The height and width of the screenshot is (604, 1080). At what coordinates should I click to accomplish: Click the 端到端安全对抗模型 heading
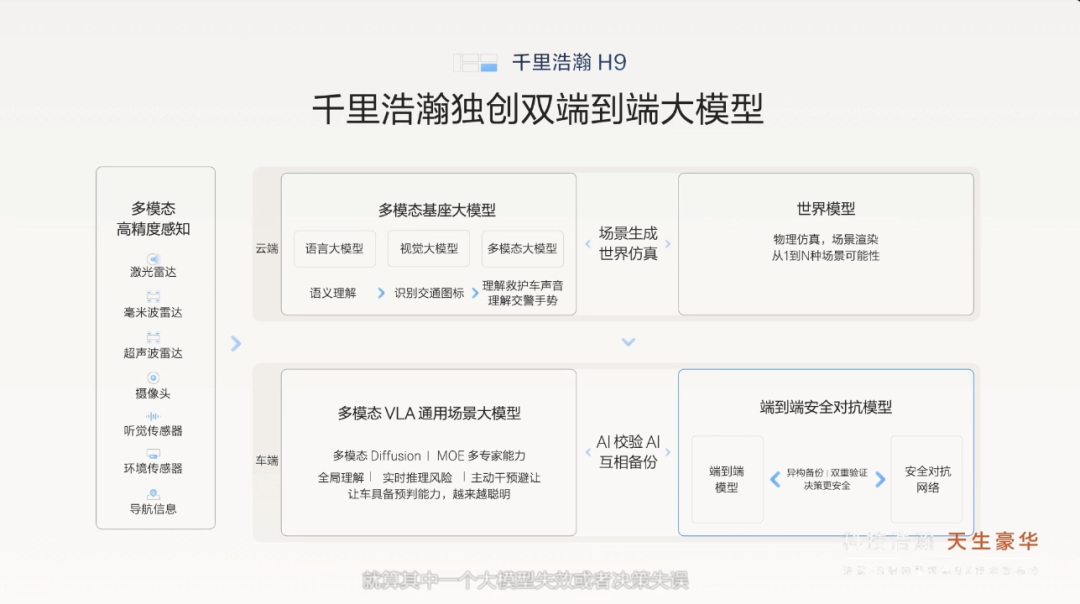tap(826, 407)
